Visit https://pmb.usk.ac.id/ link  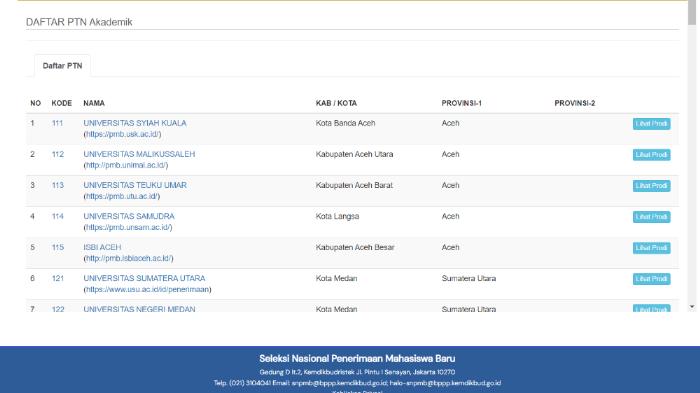click(122, 134)
